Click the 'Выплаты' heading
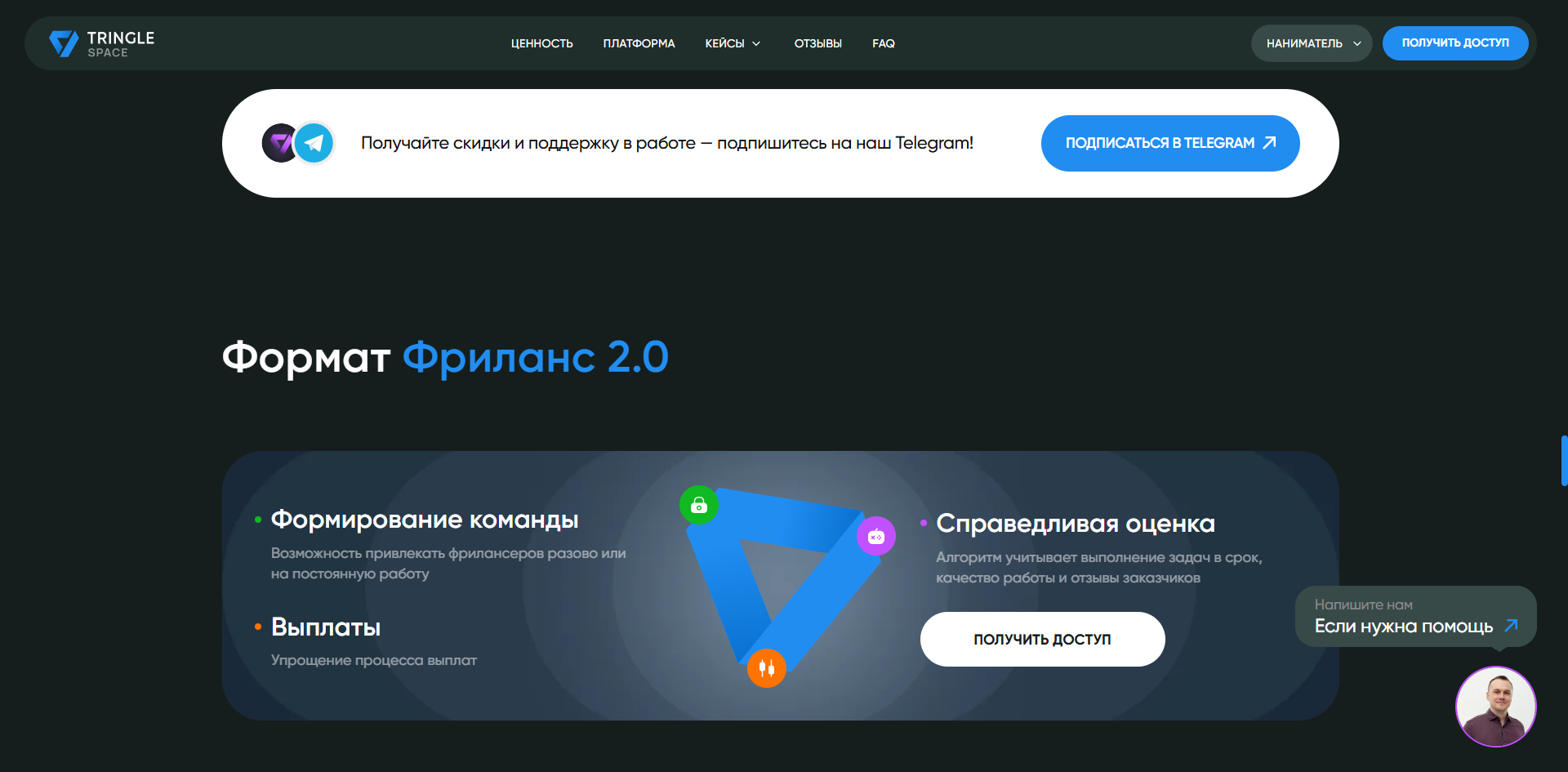 click(x=326, y=627)
